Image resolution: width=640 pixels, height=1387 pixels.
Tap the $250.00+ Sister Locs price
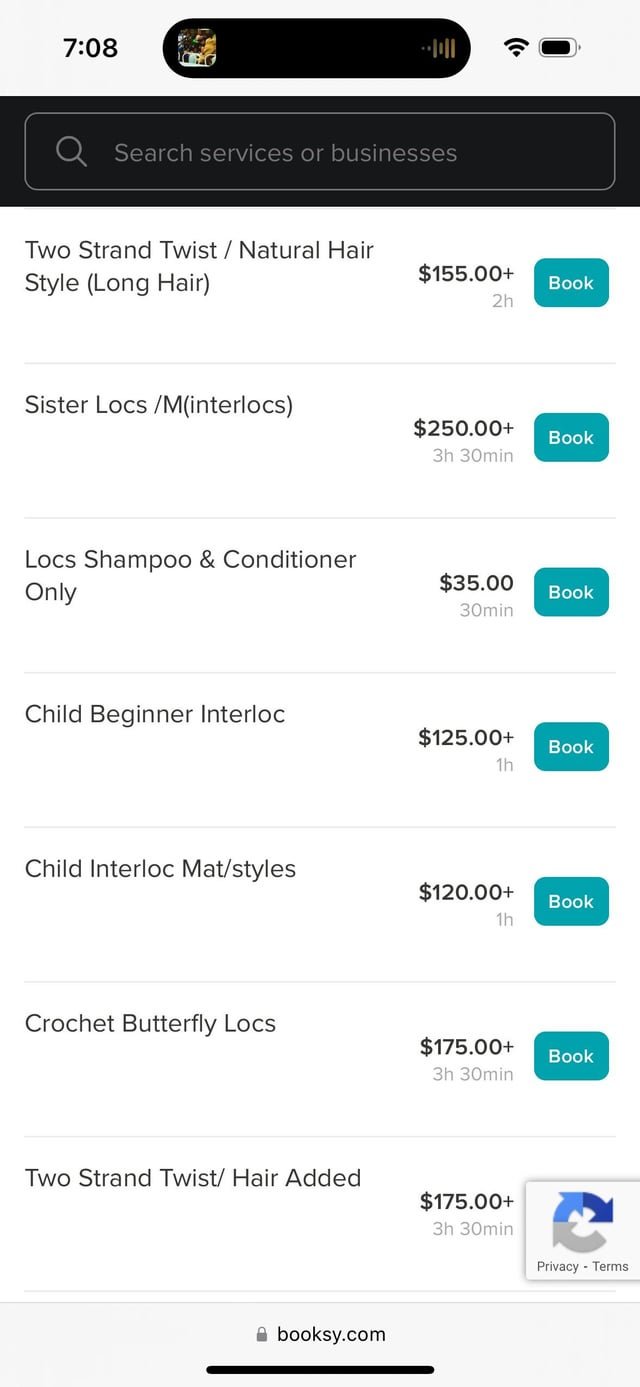tap(464, 428)
